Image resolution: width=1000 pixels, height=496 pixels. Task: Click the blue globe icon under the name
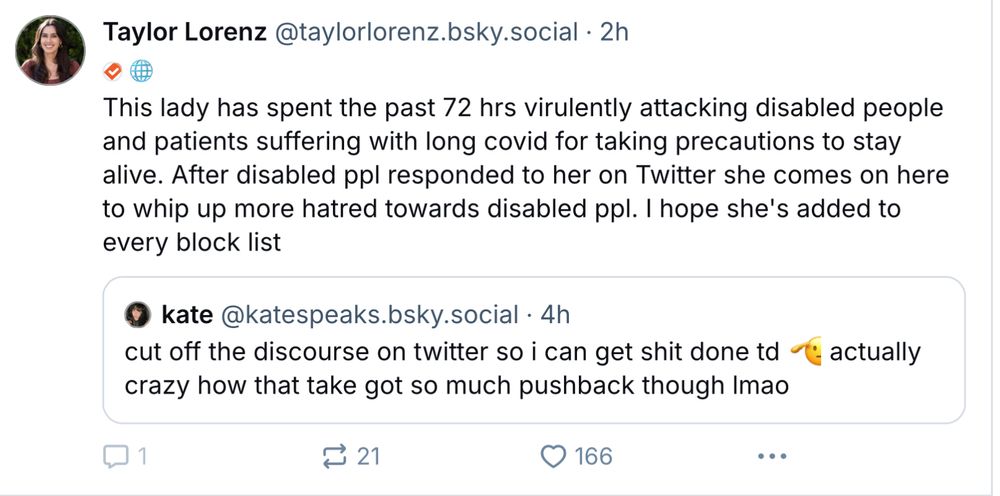141,72
